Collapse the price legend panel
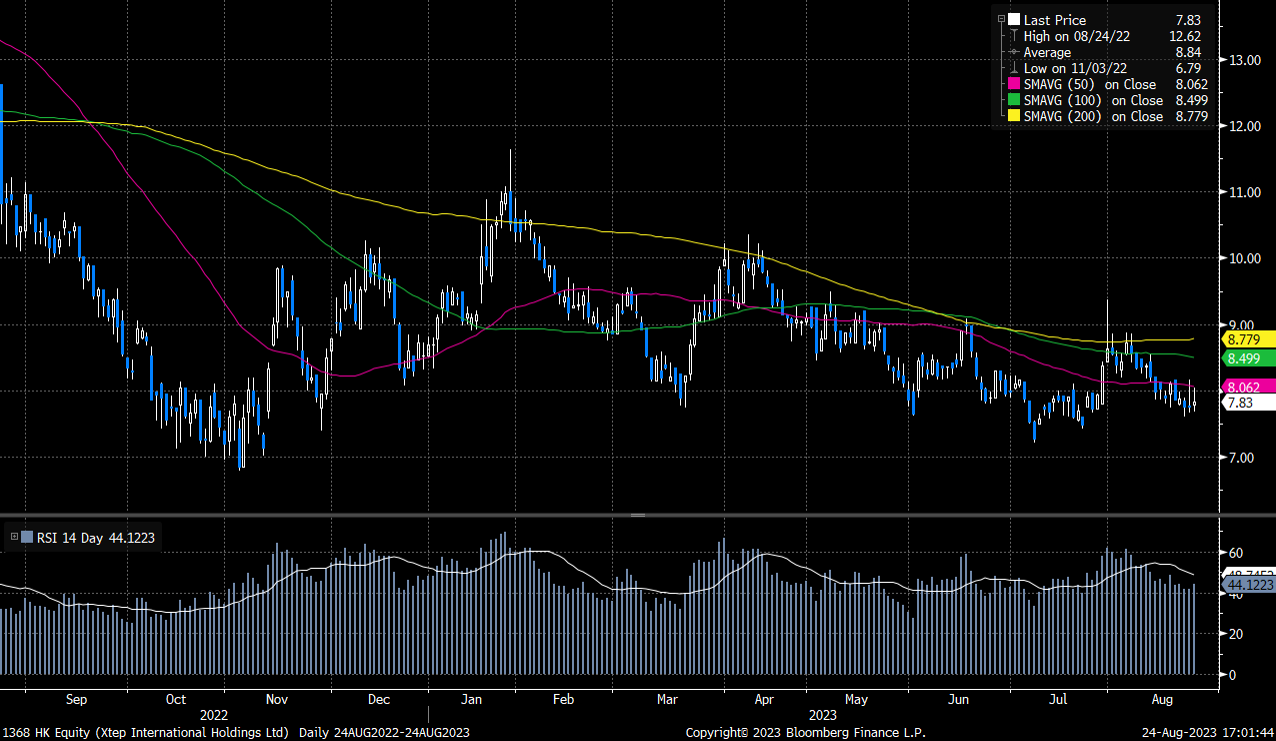The image size is (1276, 741). pos(1001,18)
